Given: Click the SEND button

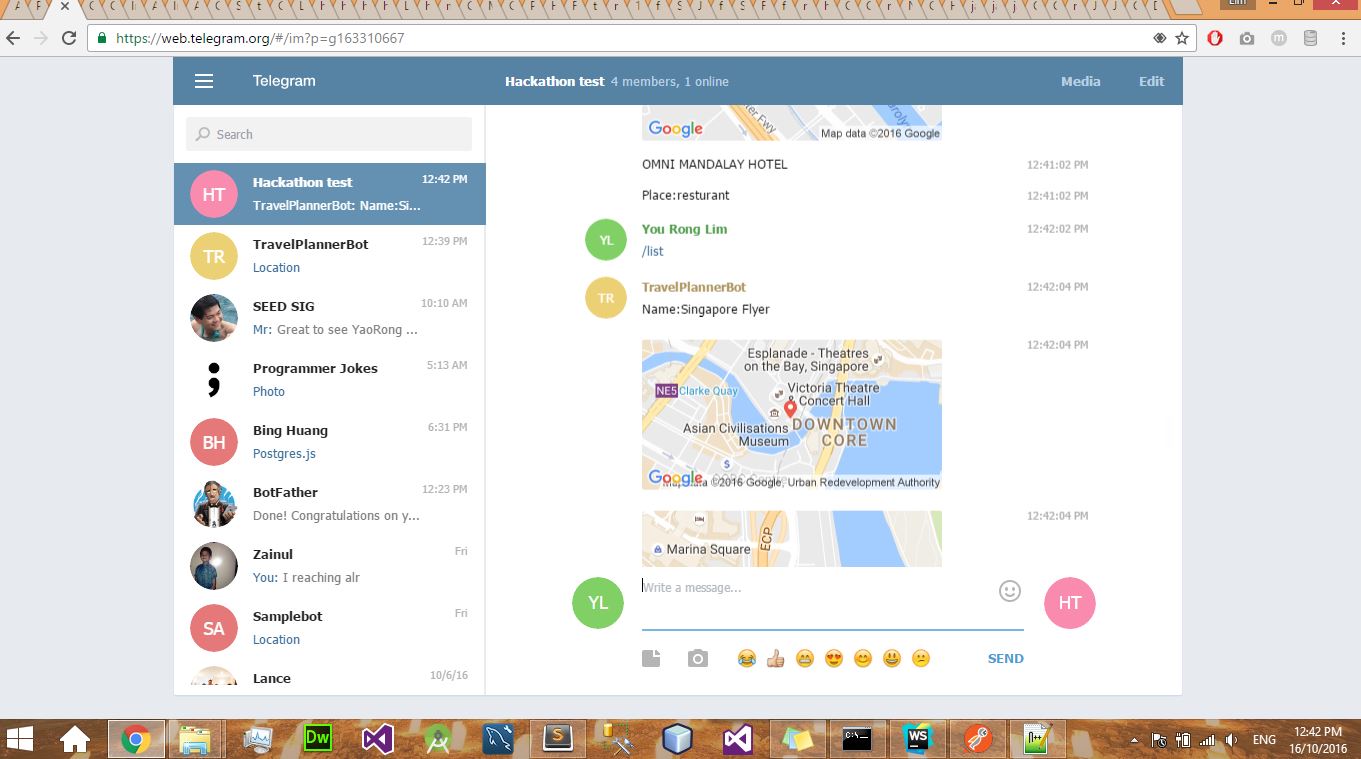Looking at the screenshot, I should (x=1005, y=658).
